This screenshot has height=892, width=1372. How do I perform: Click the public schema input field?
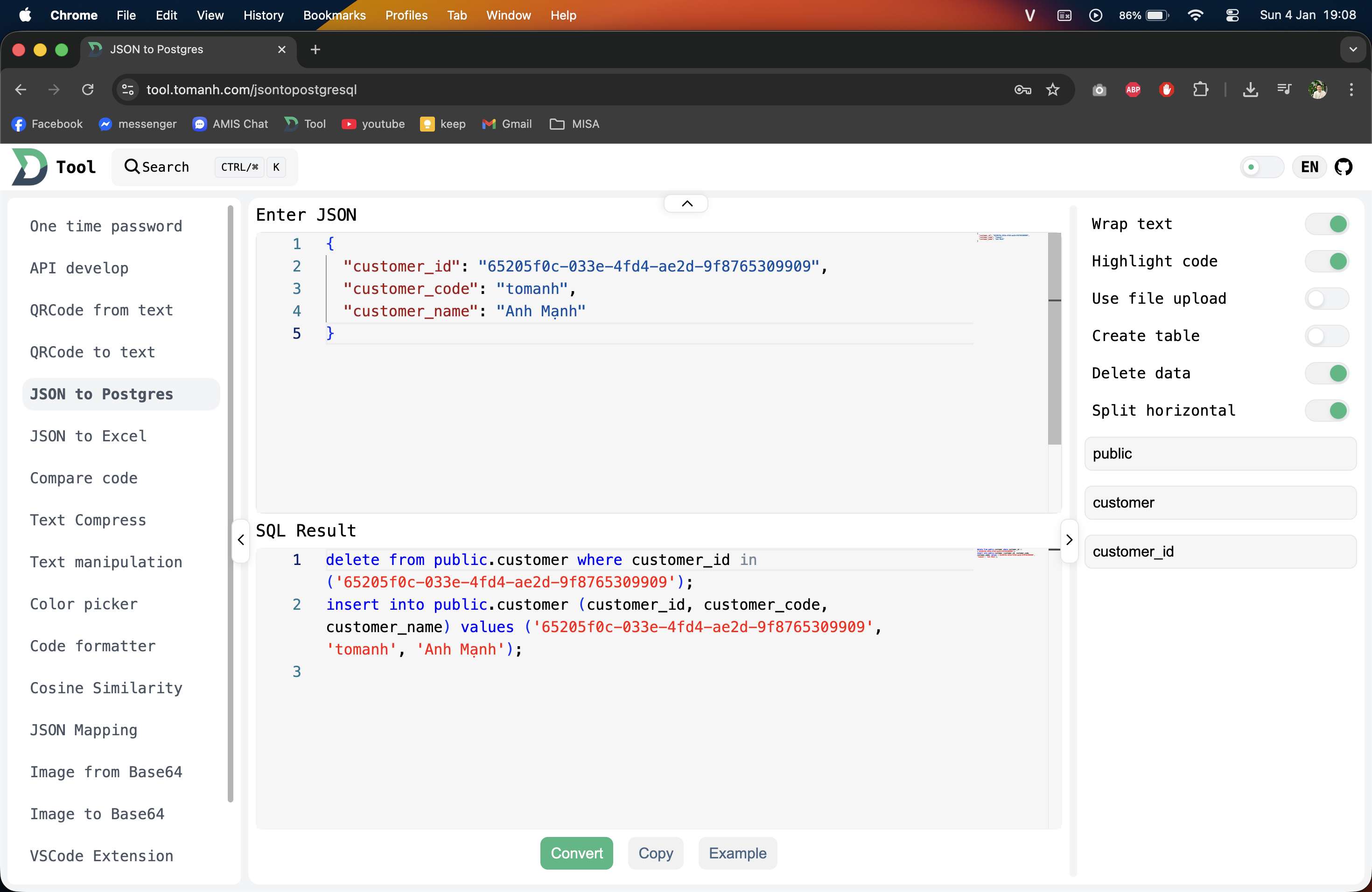tap(1219, 453)
